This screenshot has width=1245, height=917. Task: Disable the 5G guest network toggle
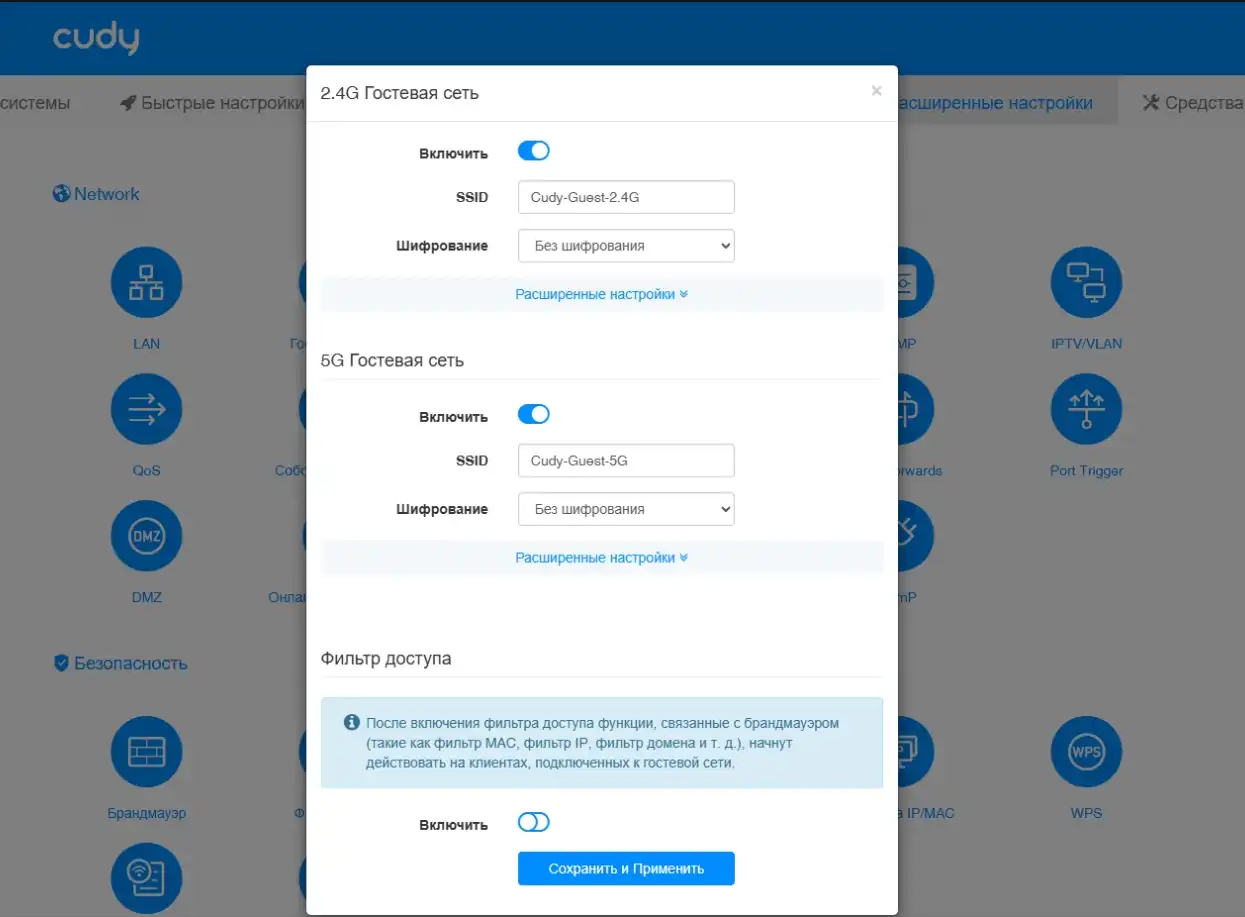tap(534, 414)
